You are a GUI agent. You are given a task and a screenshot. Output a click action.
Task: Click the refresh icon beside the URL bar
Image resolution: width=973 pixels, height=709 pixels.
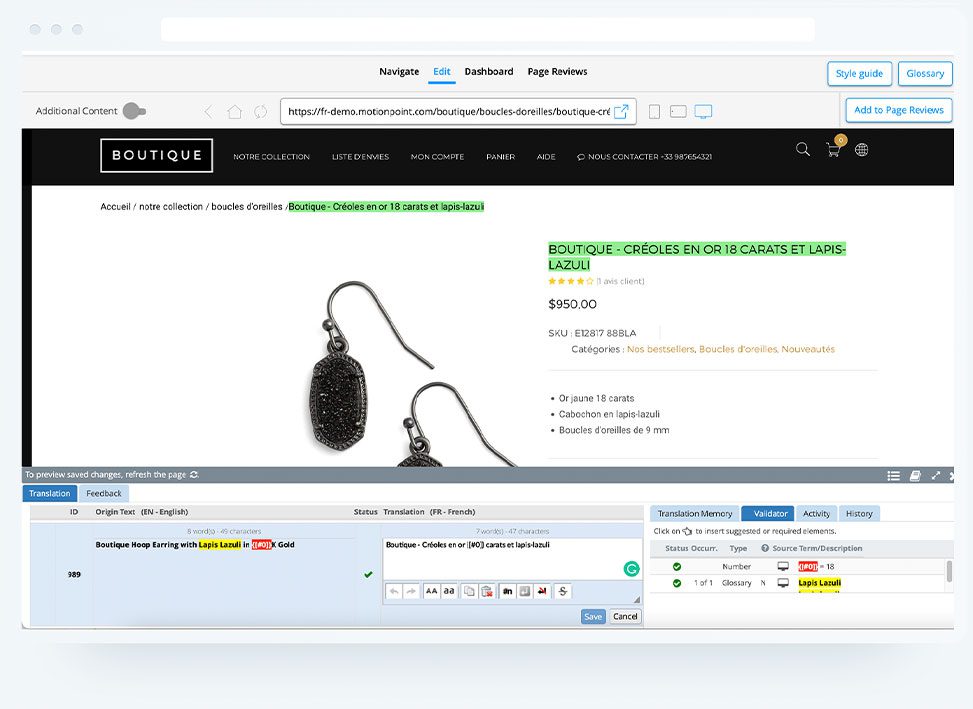(x=261, y=112)
